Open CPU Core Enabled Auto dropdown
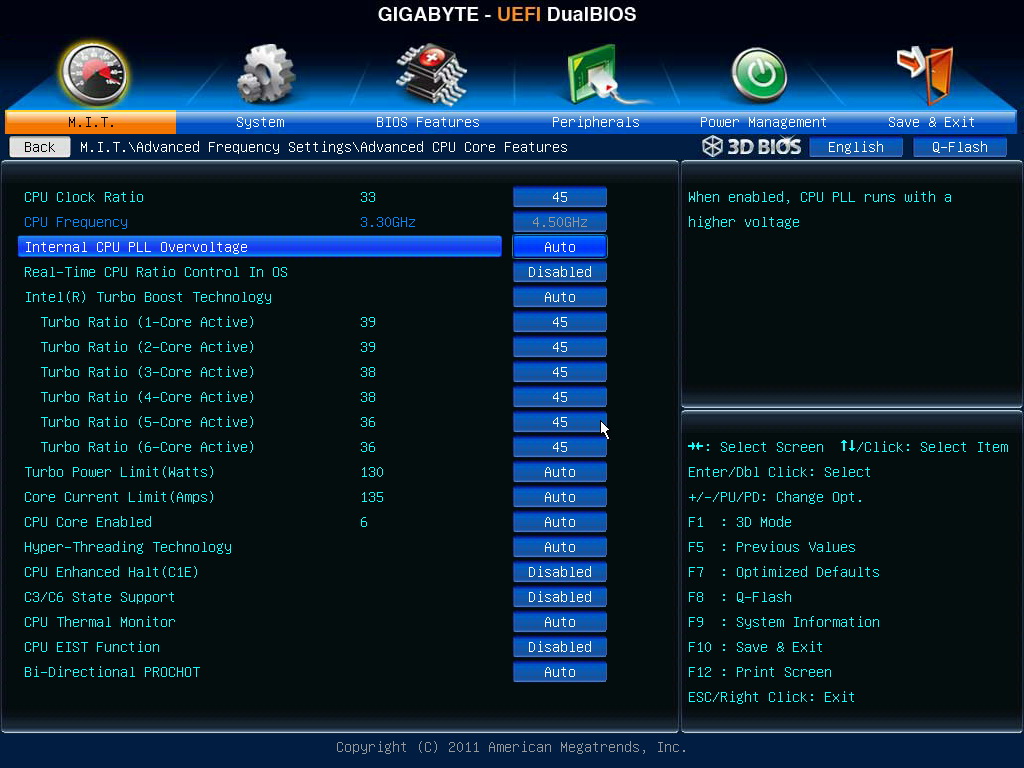1024x768 pixels. coord(560,522)
